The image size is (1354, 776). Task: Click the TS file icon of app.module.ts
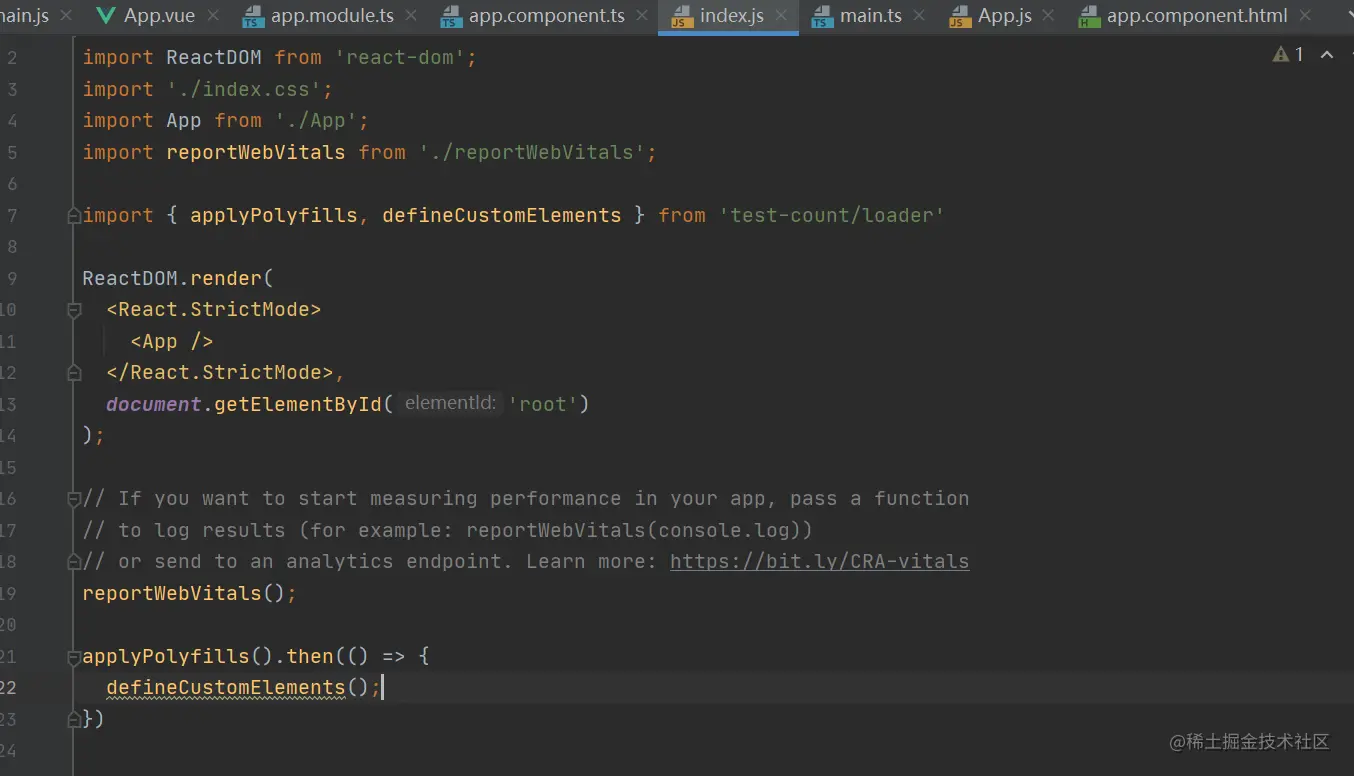(253, 17)
